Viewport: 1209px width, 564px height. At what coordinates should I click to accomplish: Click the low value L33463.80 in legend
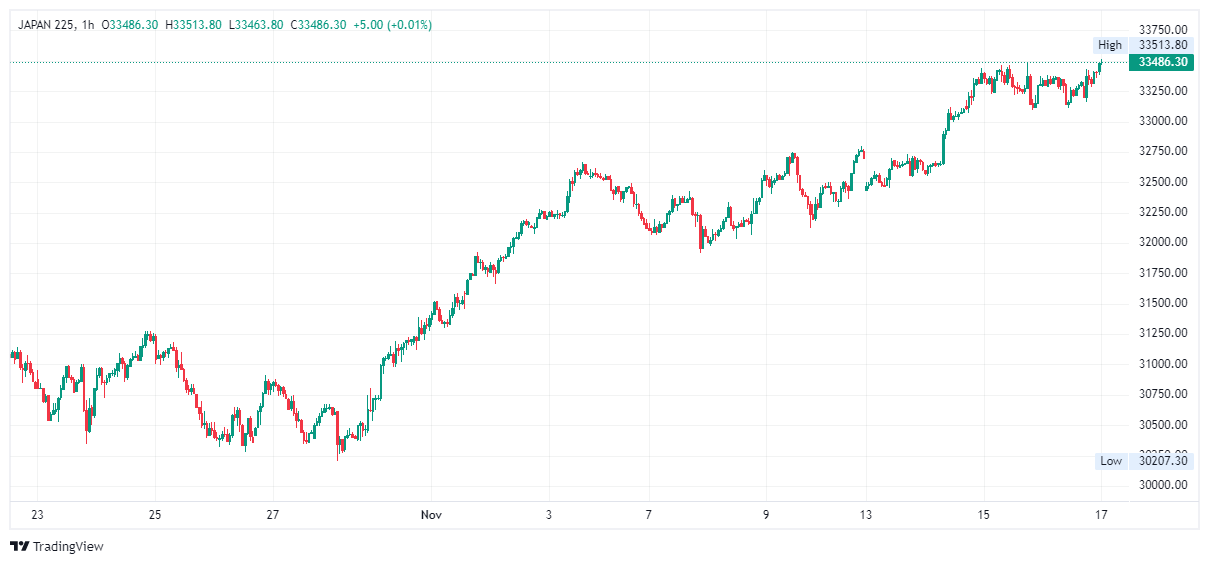[x=257, y=24]
